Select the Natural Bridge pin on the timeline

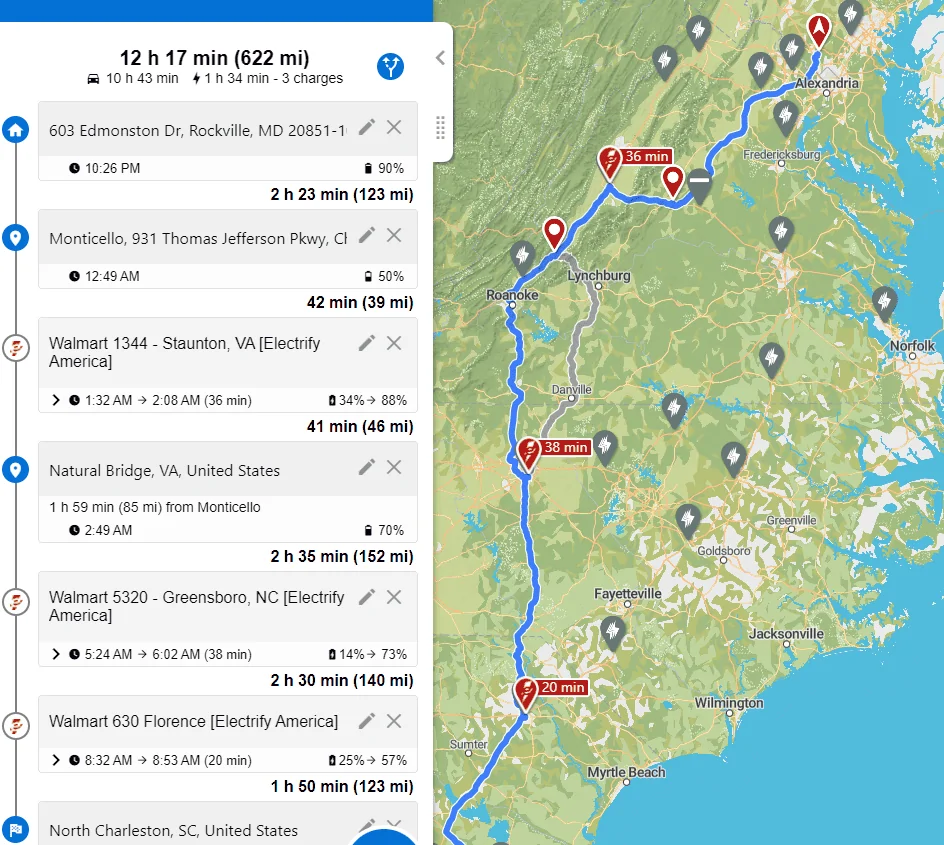pyautogui.click(x=16, y=469)
